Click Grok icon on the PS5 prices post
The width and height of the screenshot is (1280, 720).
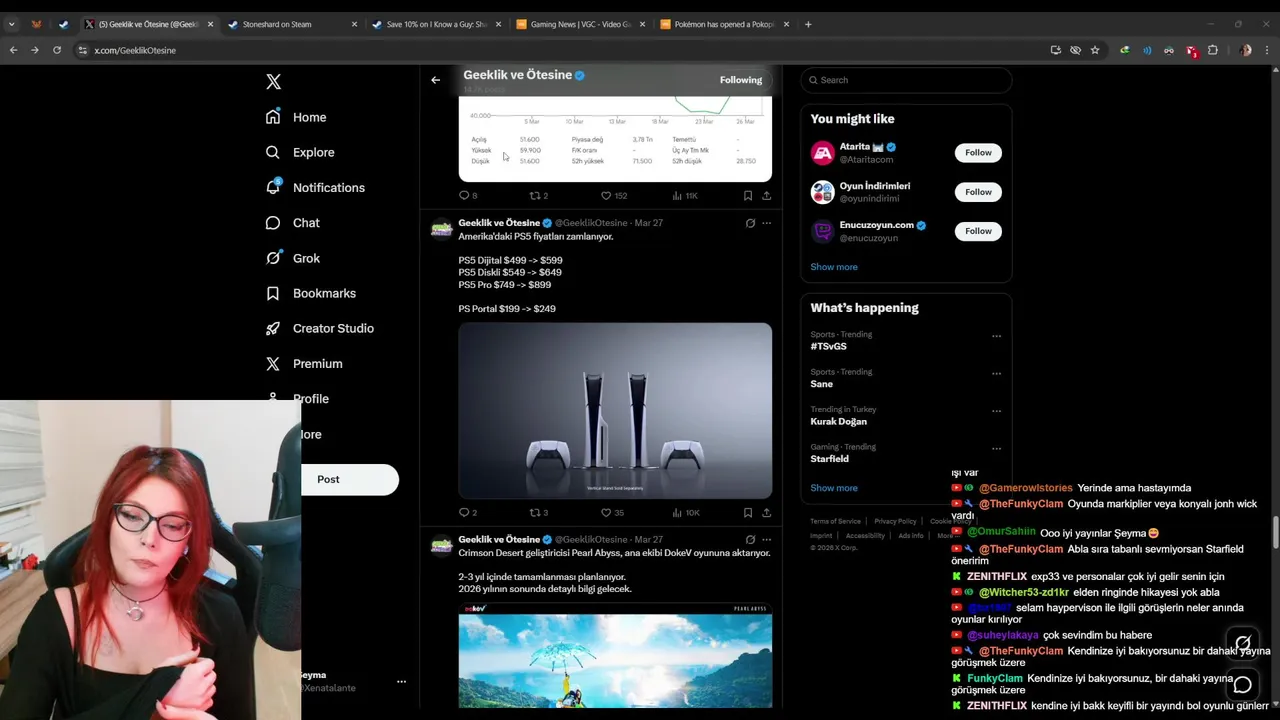pos(750,223)
